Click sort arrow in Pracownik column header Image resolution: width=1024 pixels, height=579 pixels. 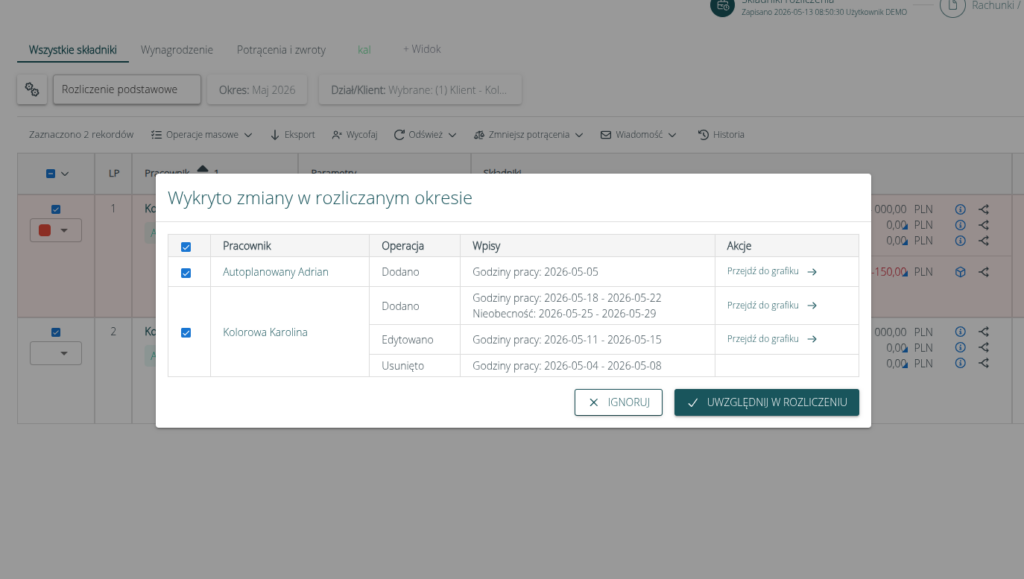point(202,169)
